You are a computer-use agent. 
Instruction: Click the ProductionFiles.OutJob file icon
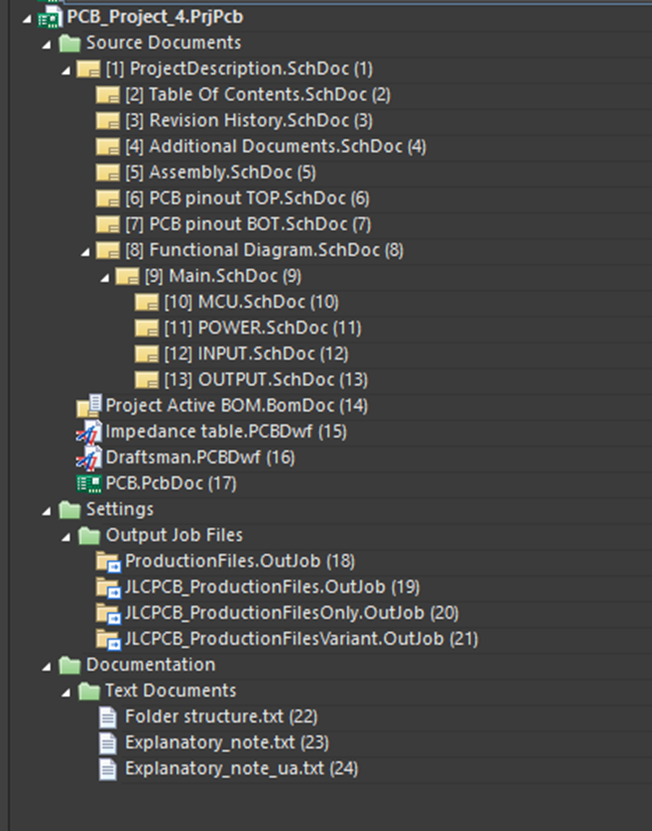[x=108, y=561]
